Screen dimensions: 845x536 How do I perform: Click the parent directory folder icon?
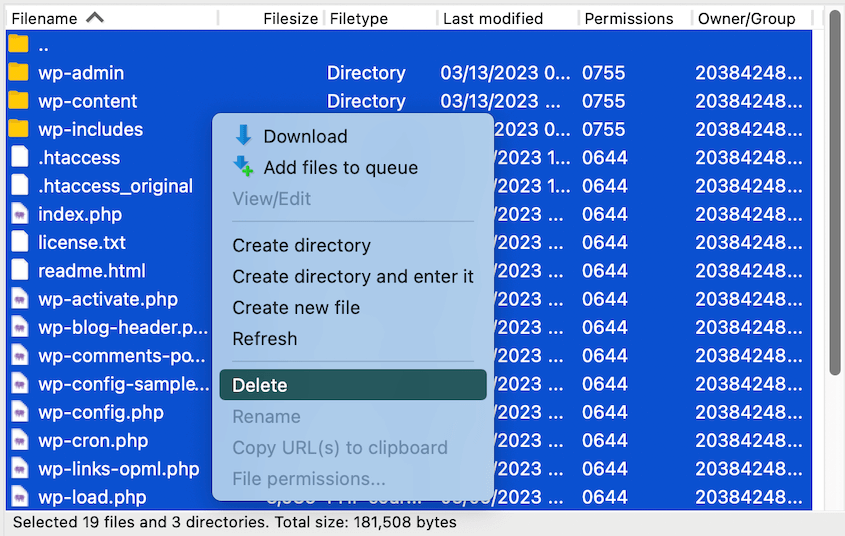tap(18, 44)
